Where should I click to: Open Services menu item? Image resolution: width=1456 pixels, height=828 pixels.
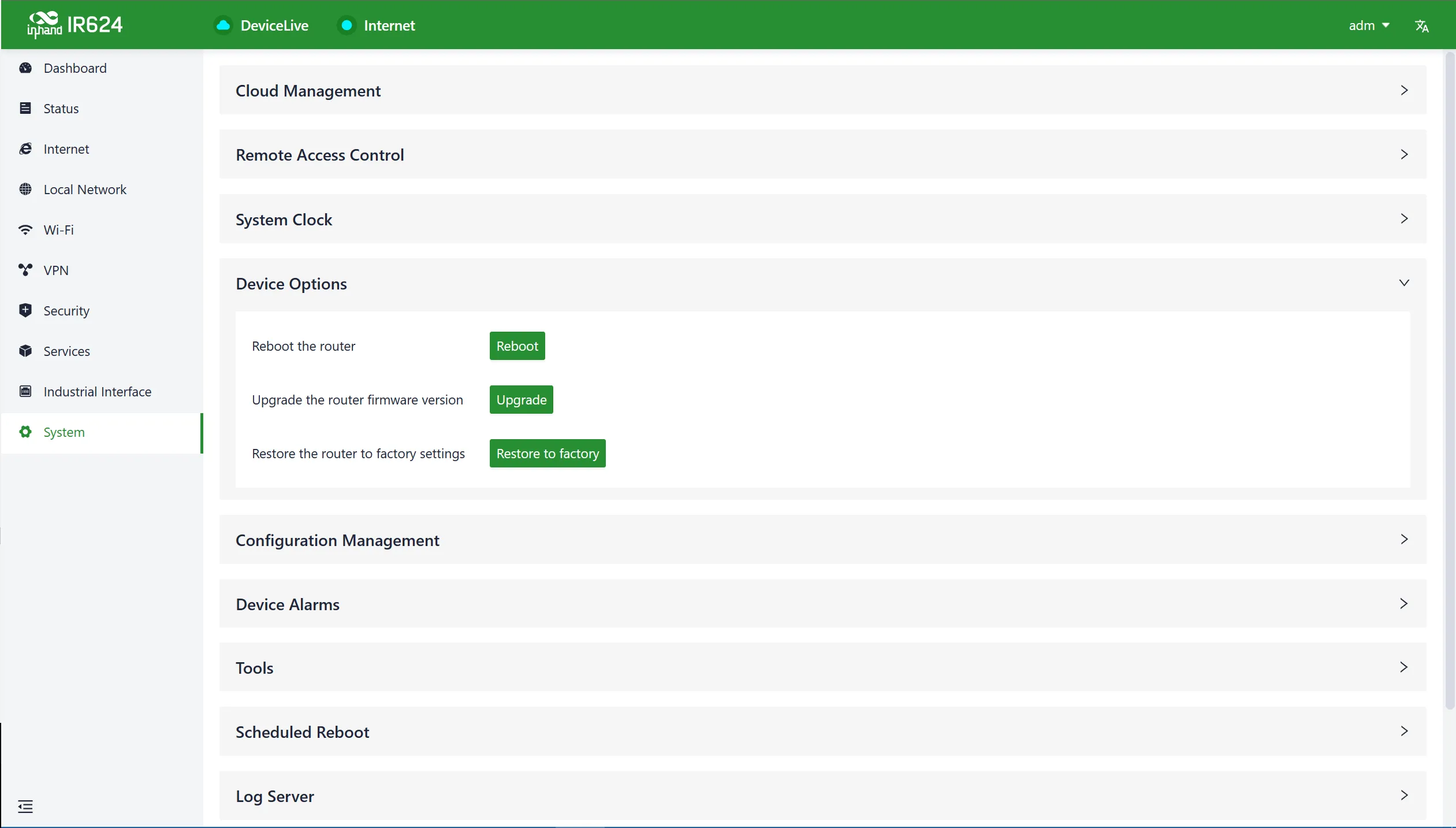[x=102, y=351]
